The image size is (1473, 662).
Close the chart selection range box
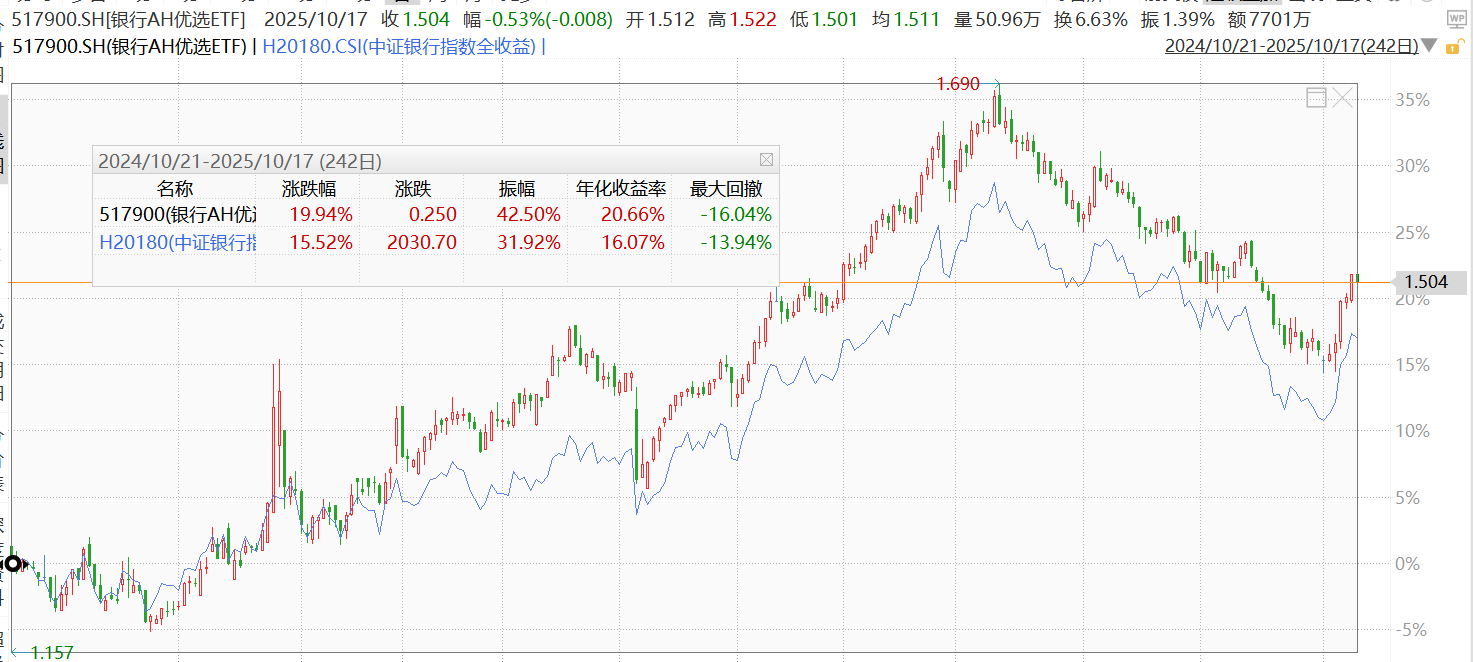click(x=1343, y=97)
